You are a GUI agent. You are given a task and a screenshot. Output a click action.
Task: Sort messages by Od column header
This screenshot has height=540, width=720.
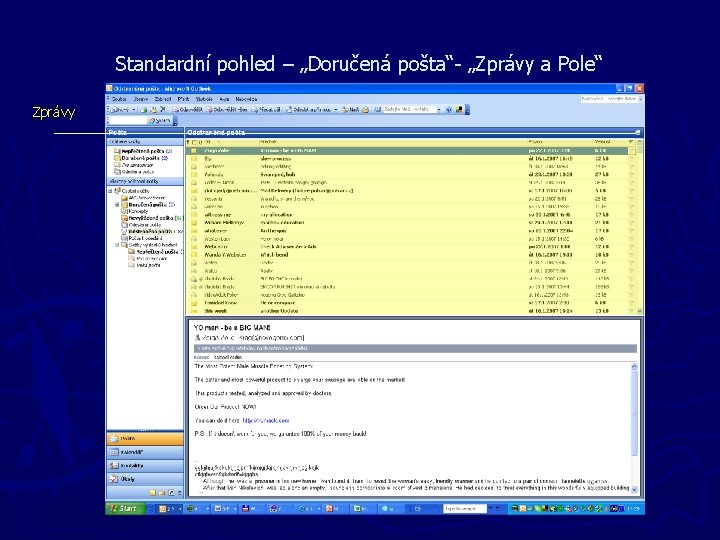tap(230, 142)
